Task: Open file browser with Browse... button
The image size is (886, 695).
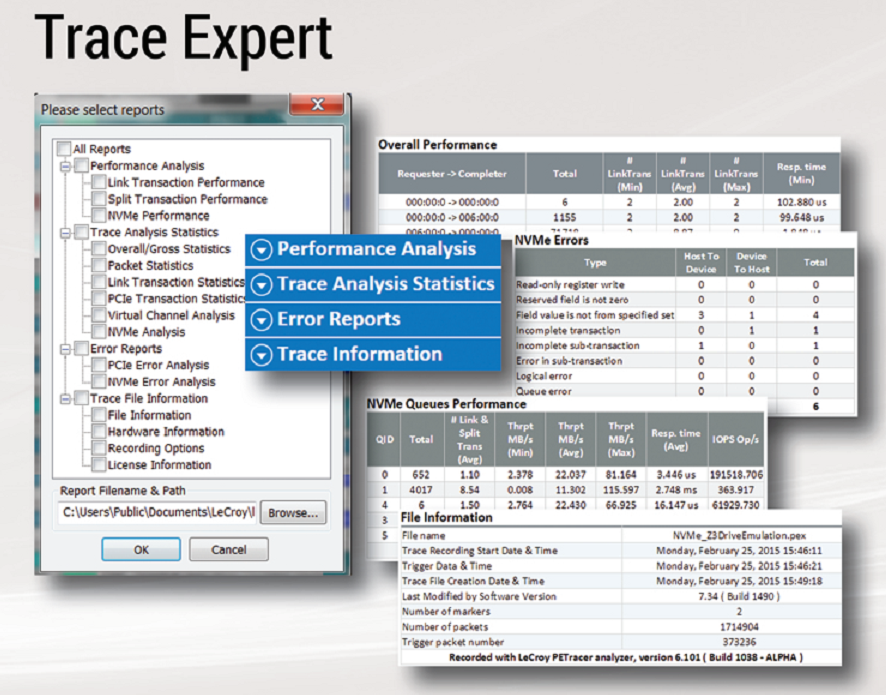Action: coord(294,512)
